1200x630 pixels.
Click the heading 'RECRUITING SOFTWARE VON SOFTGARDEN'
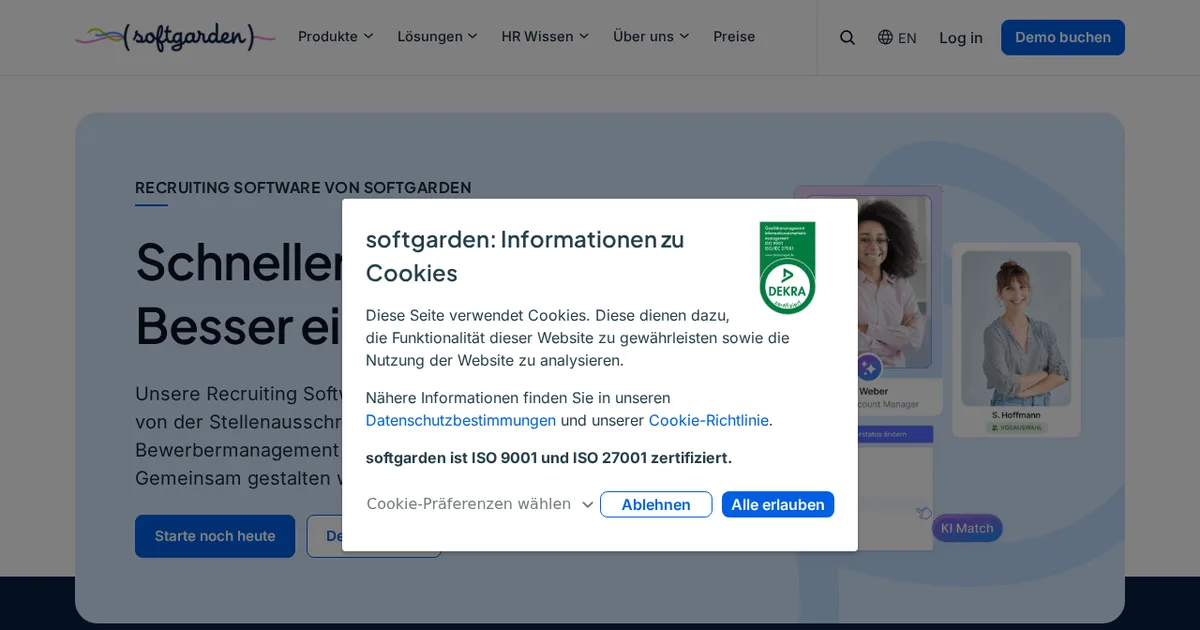[303, 187]
